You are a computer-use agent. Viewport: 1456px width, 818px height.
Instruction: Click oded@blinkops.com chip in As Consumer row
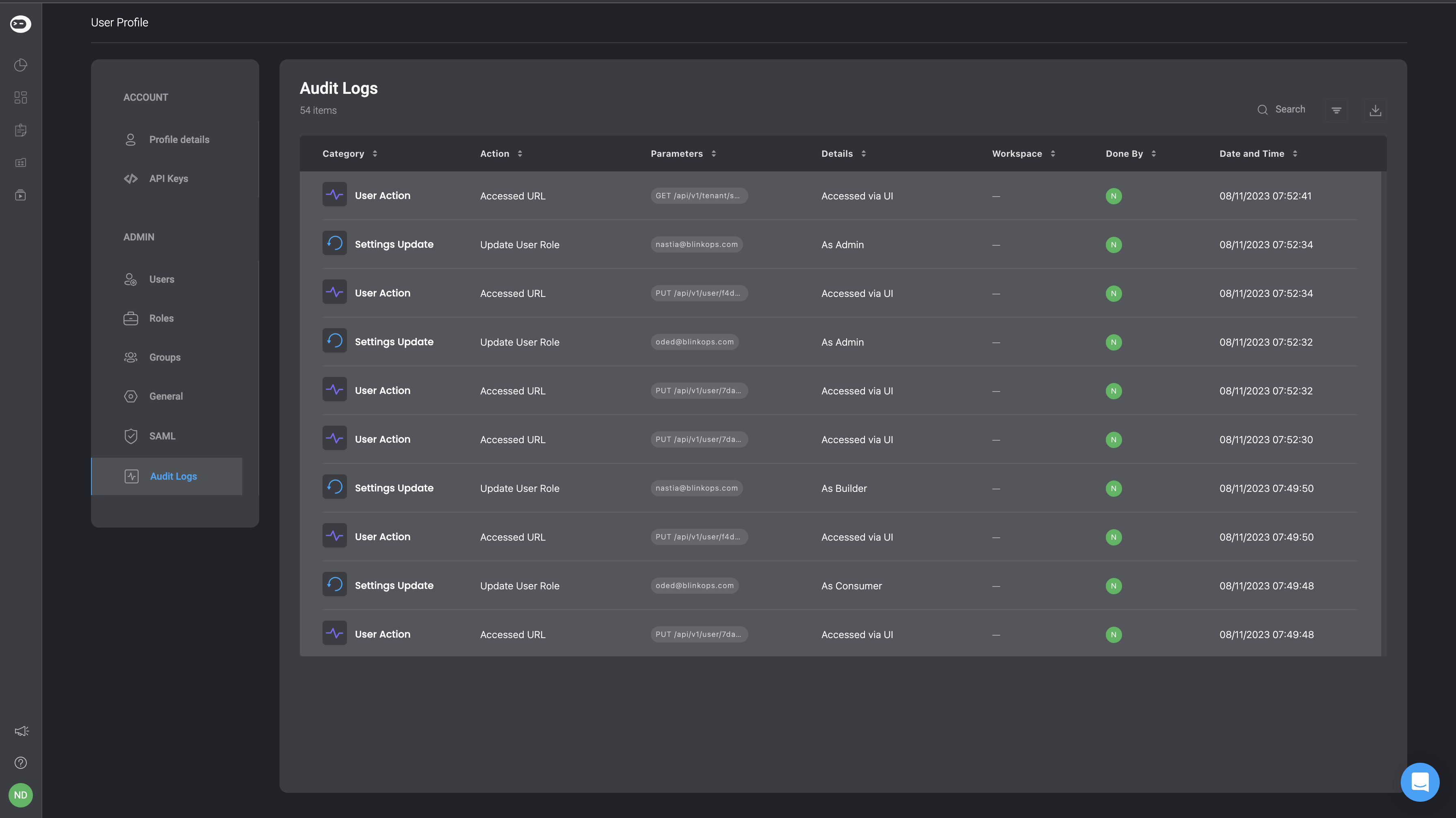(694, 586)
